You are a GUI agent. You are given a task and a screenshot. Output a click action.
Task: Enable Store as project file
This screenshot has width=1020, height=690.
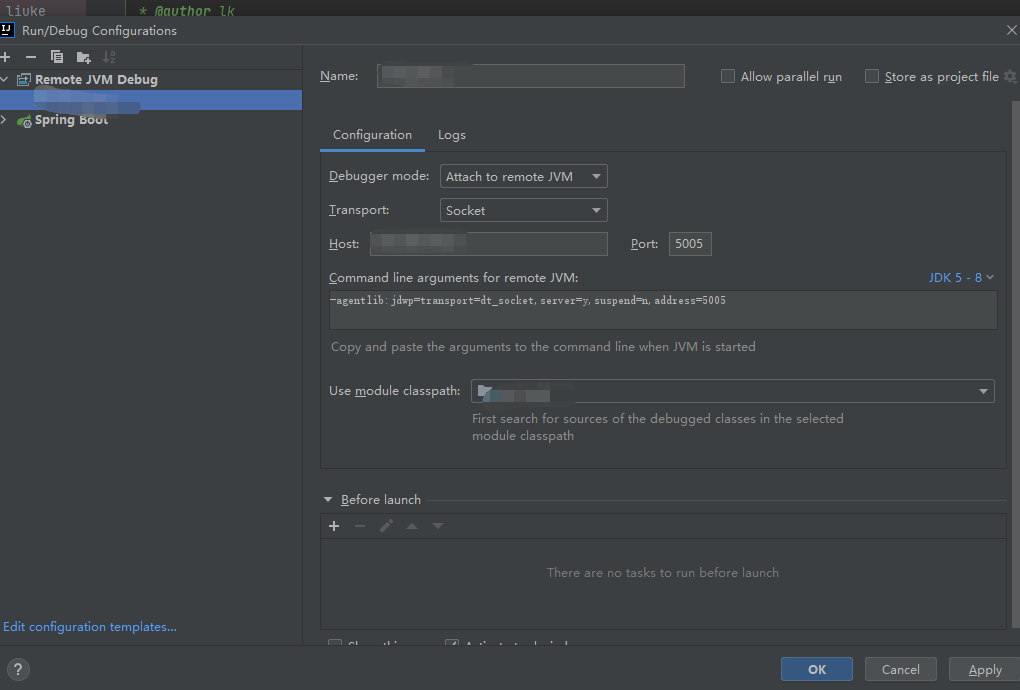click(x=872, y=76)
